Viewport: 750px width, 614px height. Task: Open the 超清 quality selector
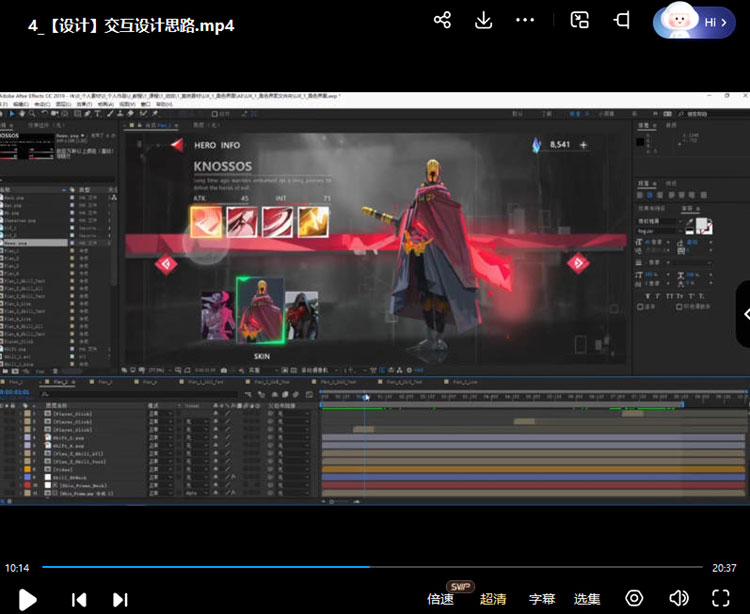[x=493, y=599]
